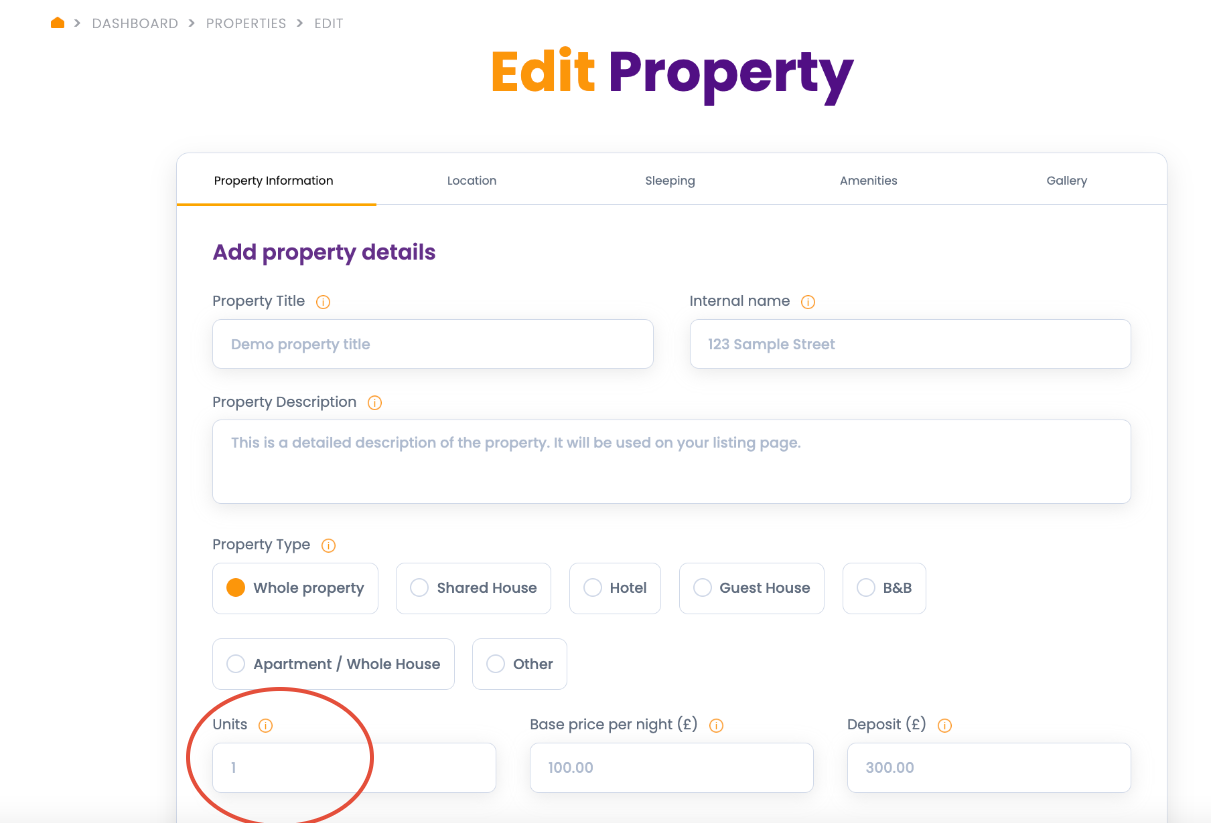This screenshot has height=823, width=1211.
Task: Open the Amenities tab
Action: 868,181
